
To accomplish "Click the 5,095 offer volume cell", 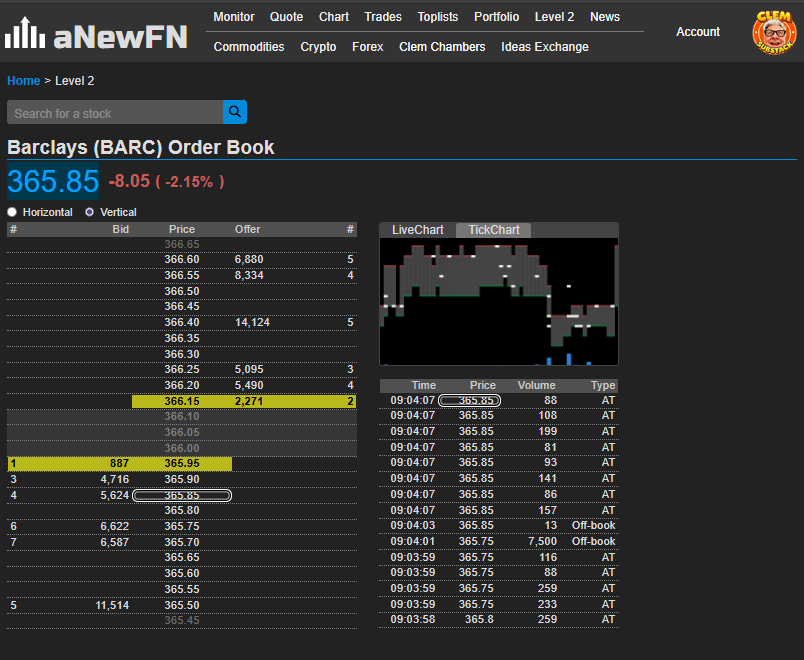I will point(249,369).
